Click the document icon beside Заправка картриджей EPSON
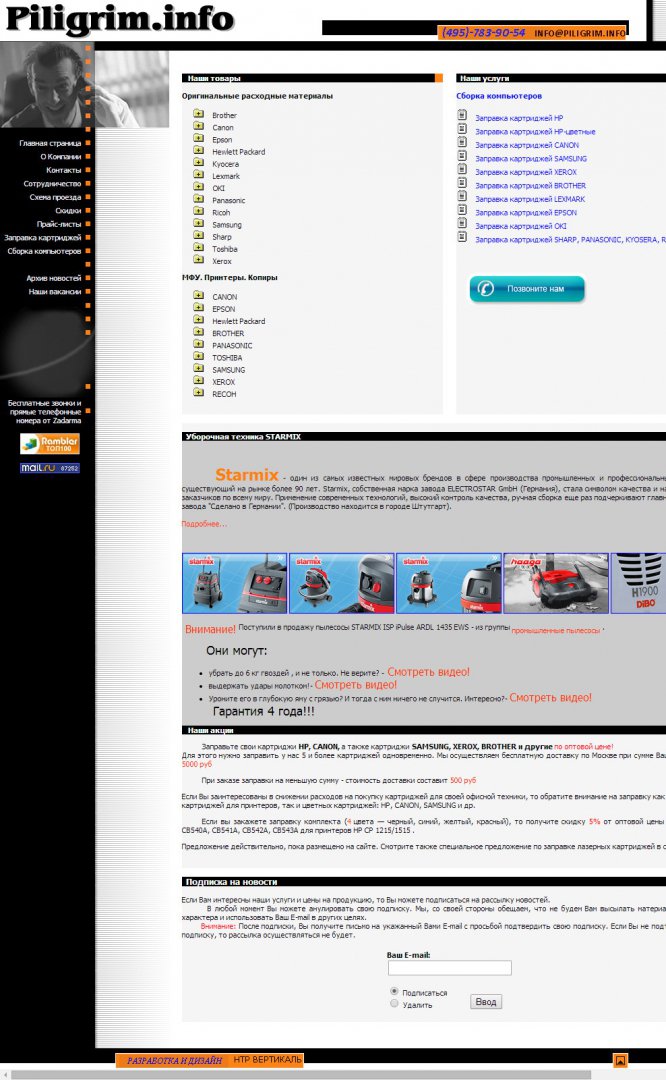Screen dimensions: 666x1080 pos(462,211)
